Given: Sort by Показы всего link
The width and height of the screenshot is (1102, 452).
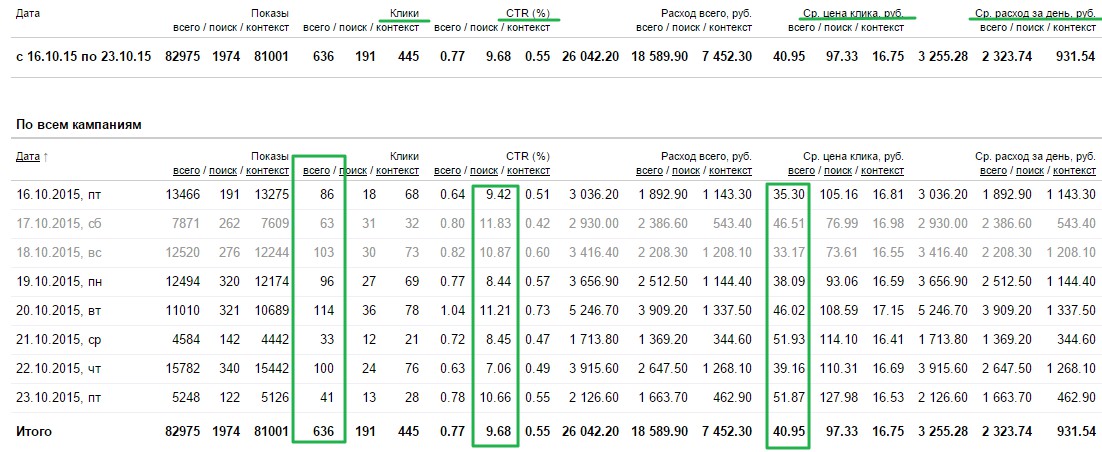Looking at the screenshot, I should click(186, 171).
